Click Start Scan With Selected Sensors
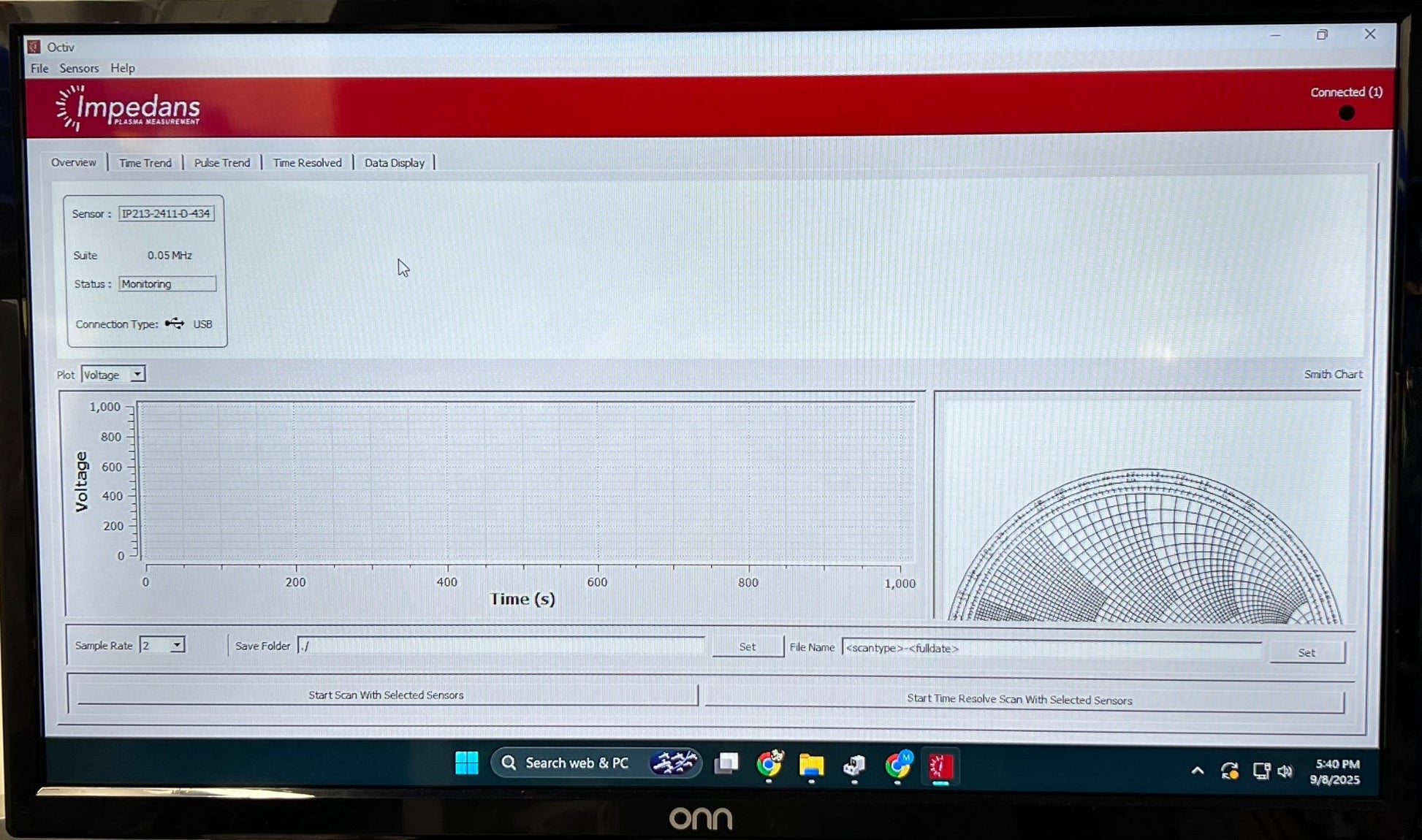Screen dimensions: 1422x840 [x=386, y=695]
